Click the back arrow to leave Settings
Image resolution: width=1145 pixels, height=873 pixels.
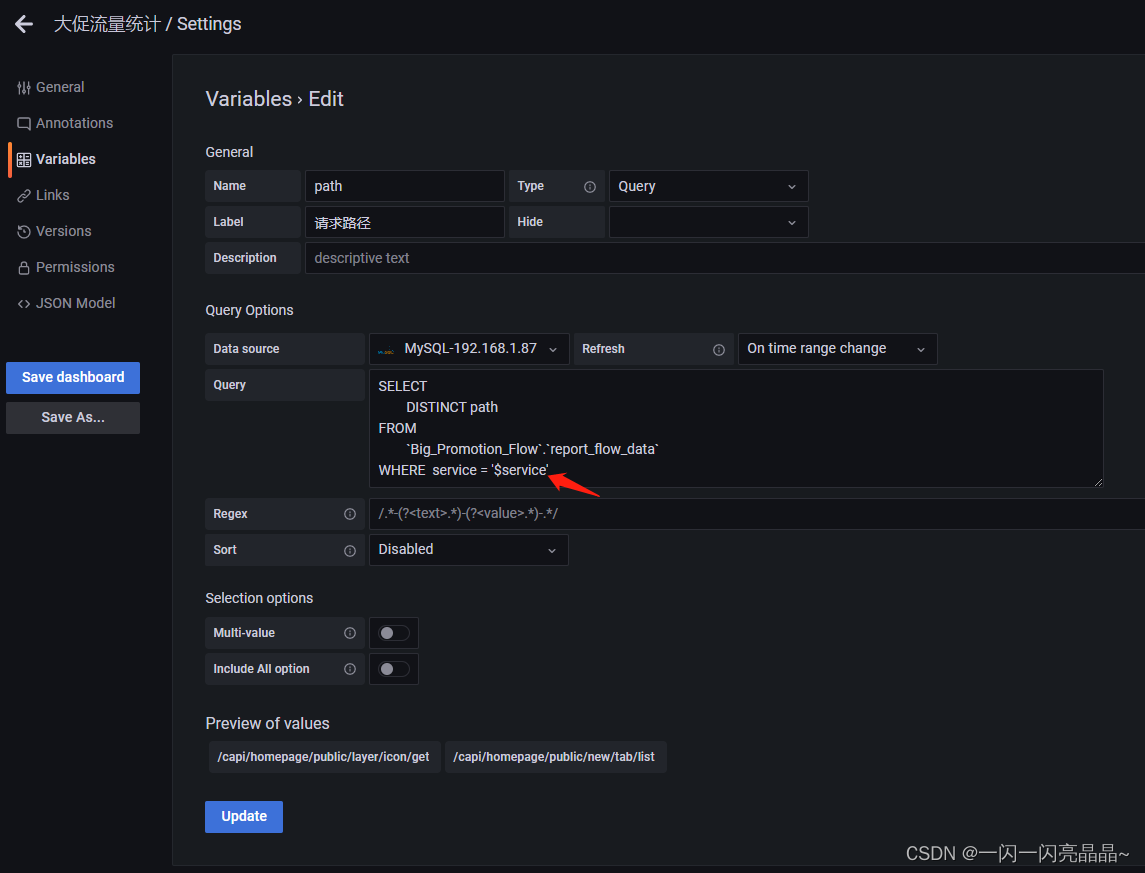pyautogui.click(x=23, y=23)
